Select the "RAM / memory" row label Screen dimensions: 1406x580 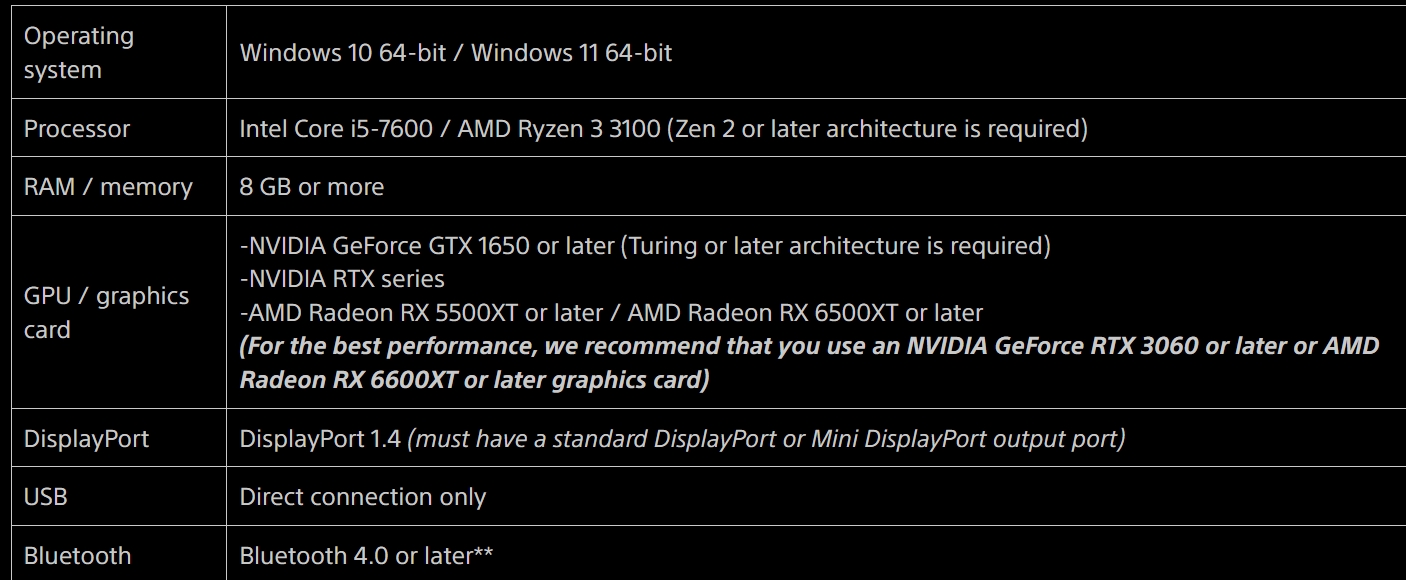(x=108, y=187)
